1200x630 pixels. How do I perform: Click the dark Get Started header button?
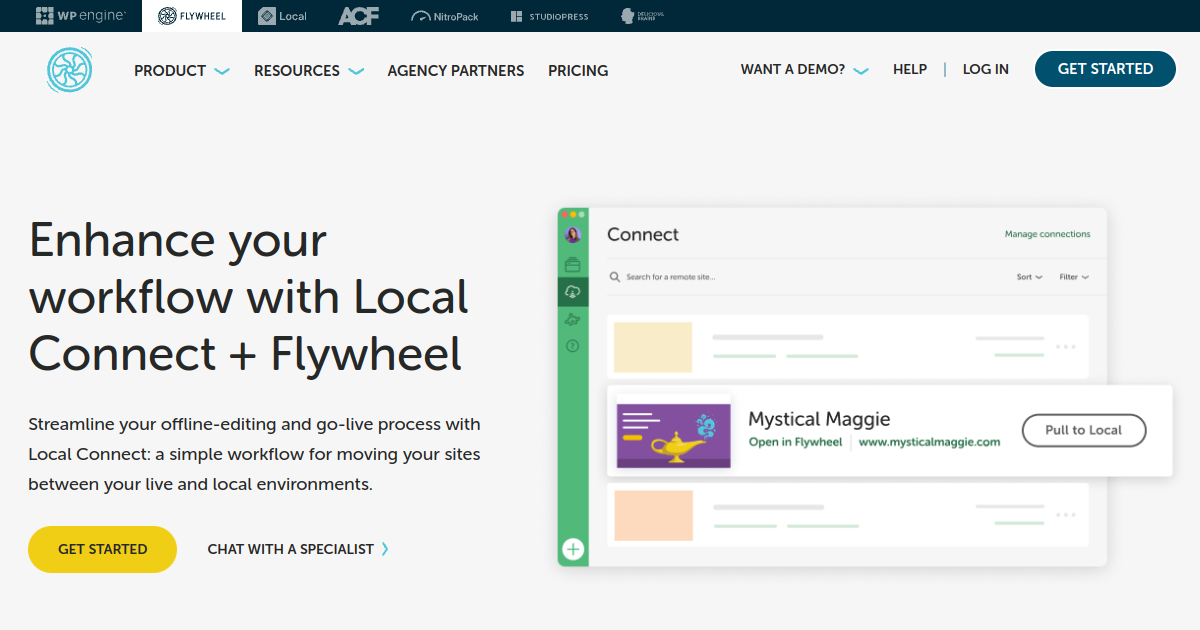pyautogui.click(x=1105, y=69)
